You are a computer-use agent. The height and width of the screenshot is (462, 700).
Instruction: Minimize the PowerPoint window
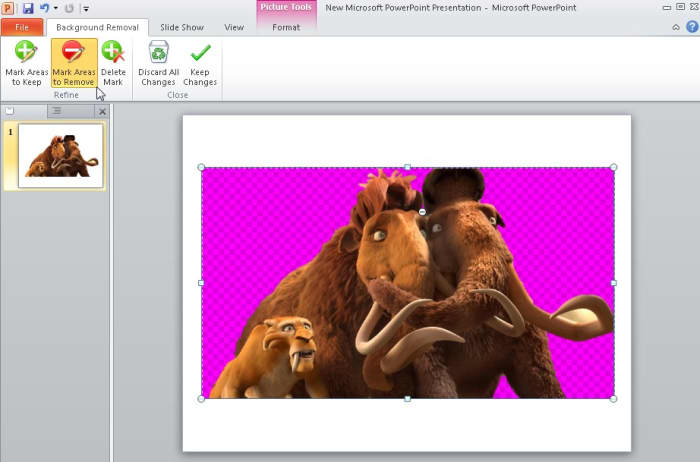[x=667, y=8]
